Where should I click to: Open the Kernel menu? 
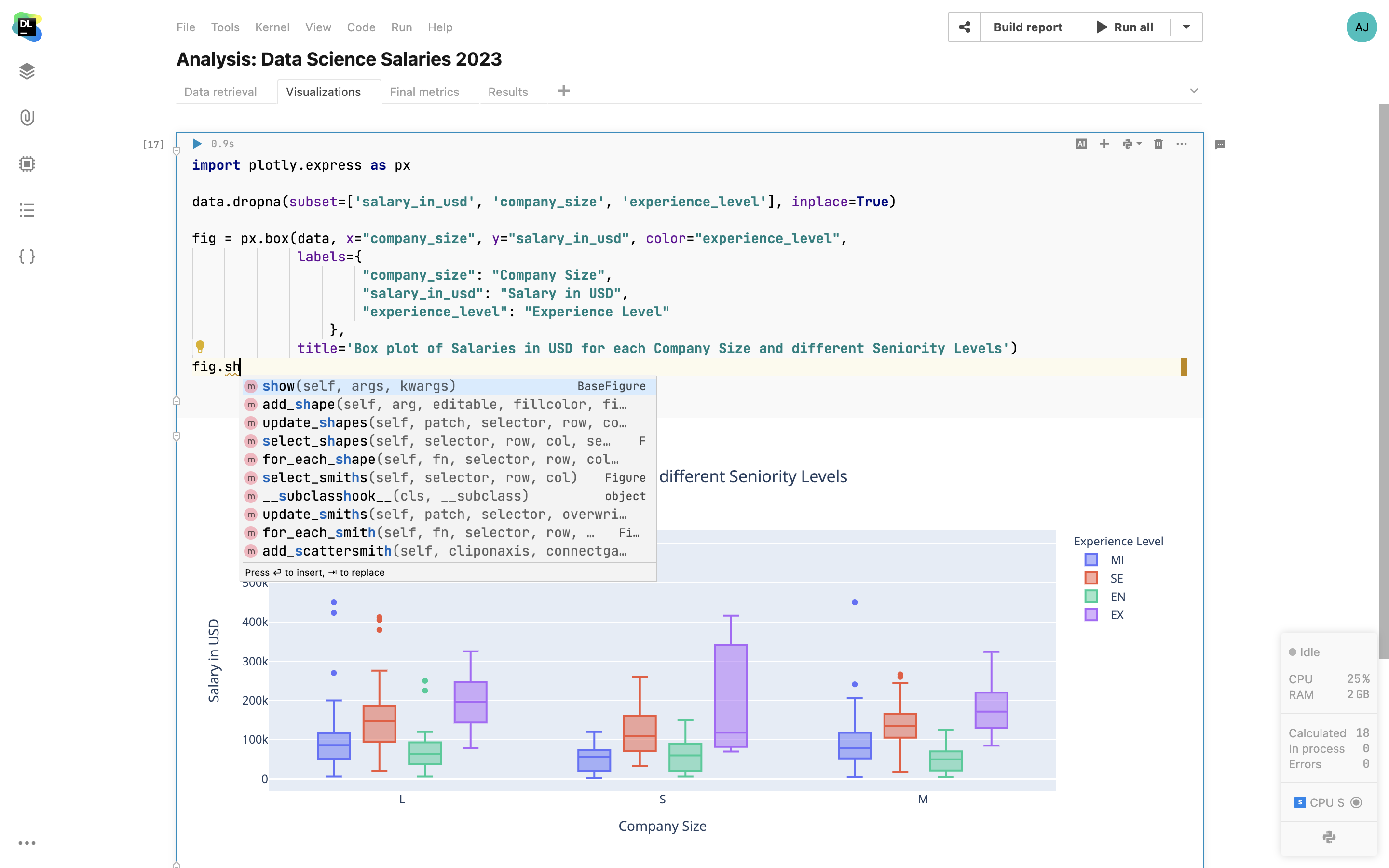tap(272, 27)
